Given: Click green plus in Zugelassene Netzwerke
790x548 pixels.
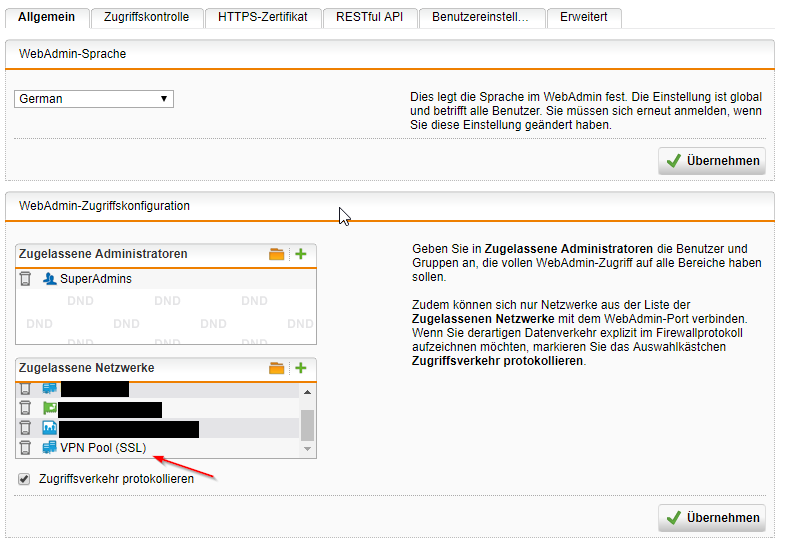Looking at the screenshot, I should tap(300, 368).
